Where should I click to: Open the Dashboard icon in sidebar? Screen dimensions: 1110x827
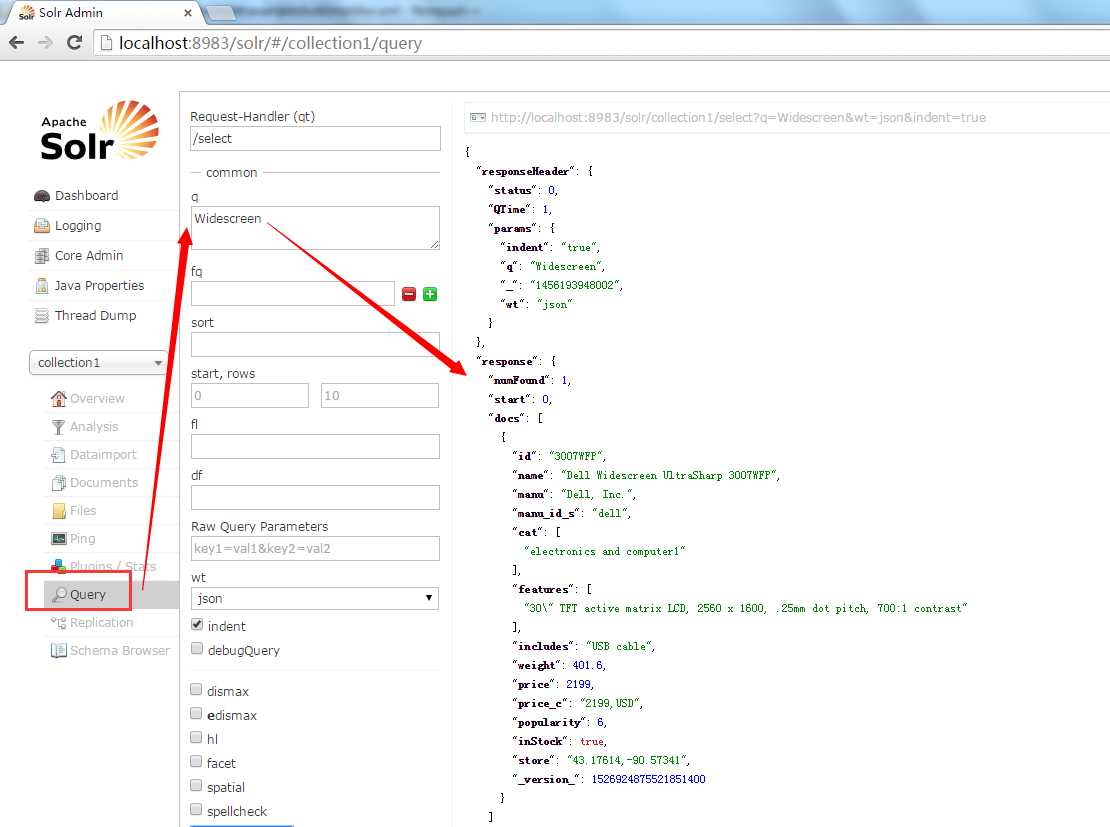click(42, 196)
